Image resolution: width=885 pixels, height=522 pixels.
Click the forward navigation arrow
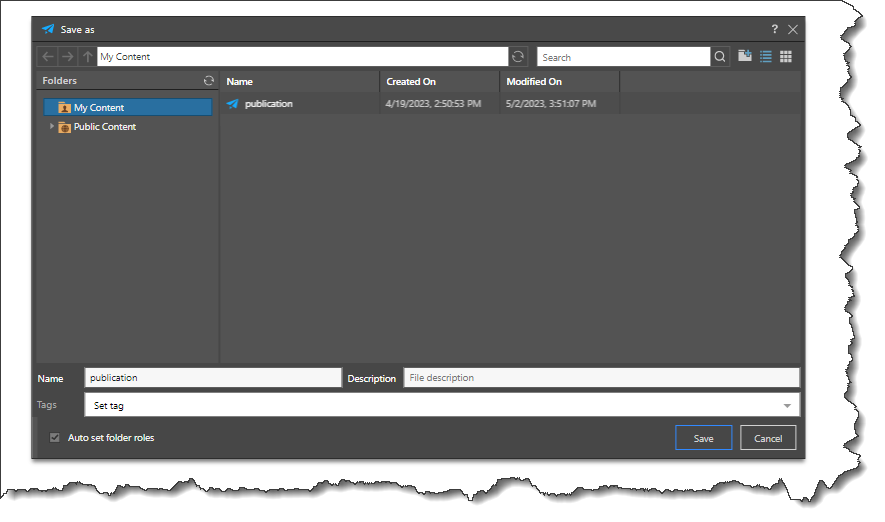pyautogui.click(x=68, y=57)
